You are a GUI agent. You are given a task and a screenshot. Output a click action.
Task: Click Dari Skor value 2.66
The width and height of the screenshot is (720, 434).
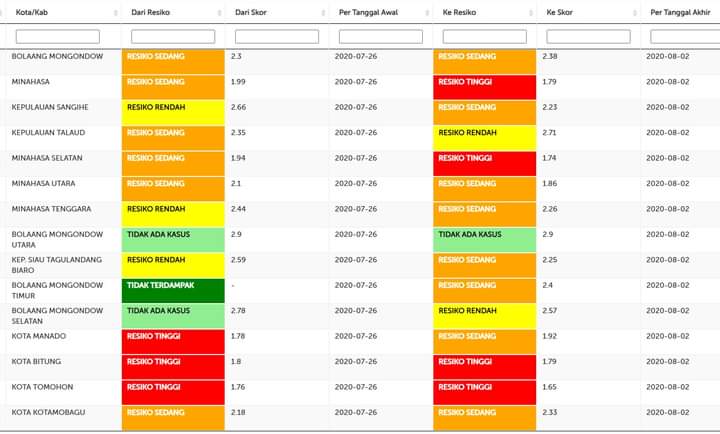tap(238, 107)
